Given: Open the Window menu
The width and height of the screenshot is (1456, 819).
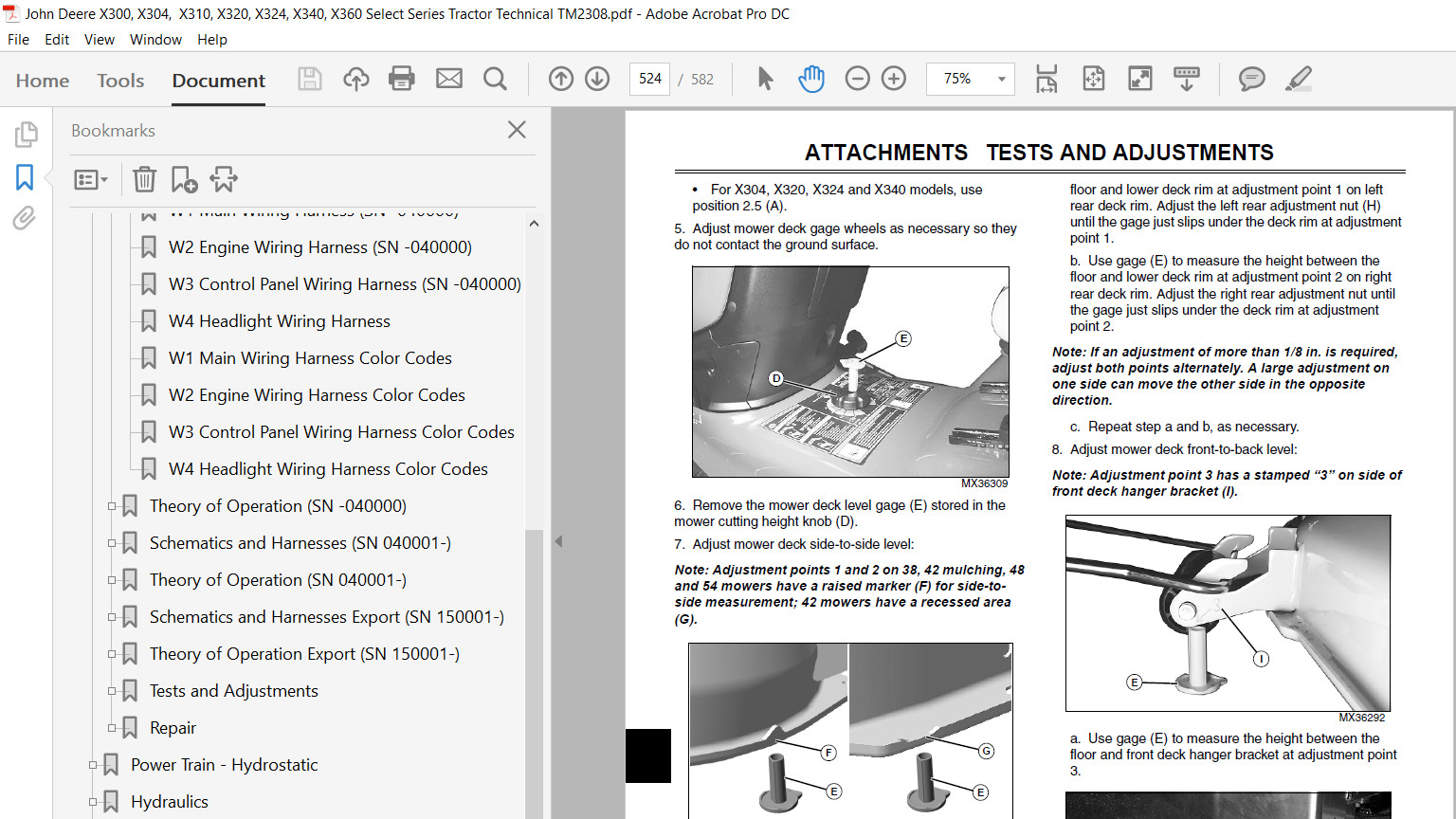Looking at the screenshot, I should tap(155, 40).
